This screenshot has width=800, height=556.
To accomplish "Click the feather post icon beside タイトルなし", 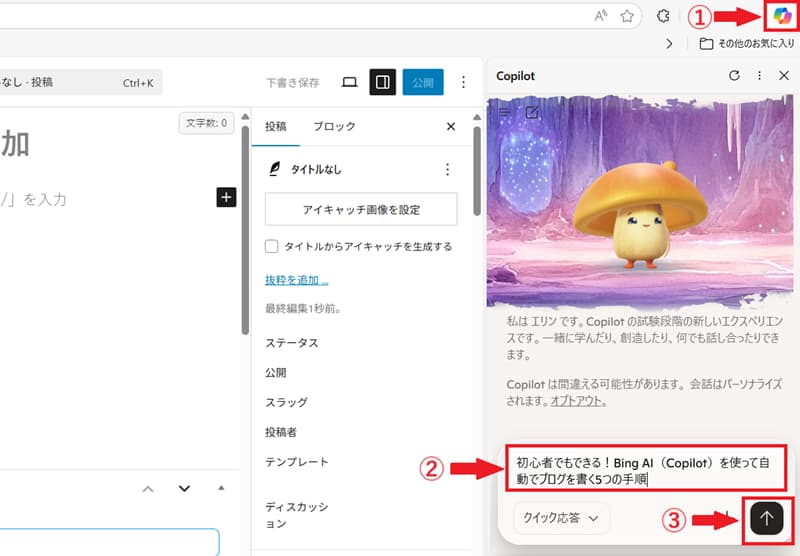I will 274,169.
